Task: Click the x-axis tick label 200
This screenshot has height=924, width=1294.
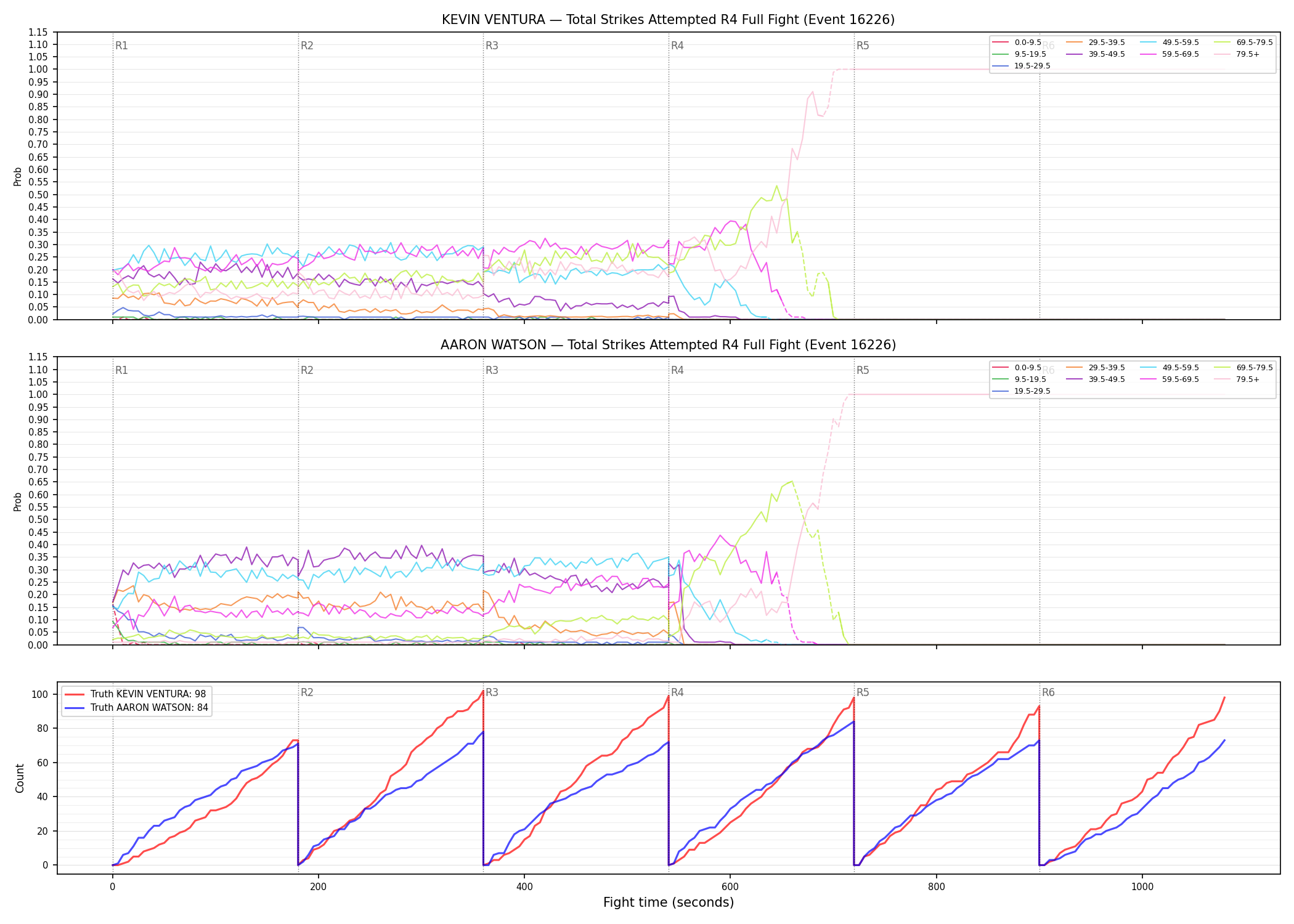Action: tap(319, 887)
